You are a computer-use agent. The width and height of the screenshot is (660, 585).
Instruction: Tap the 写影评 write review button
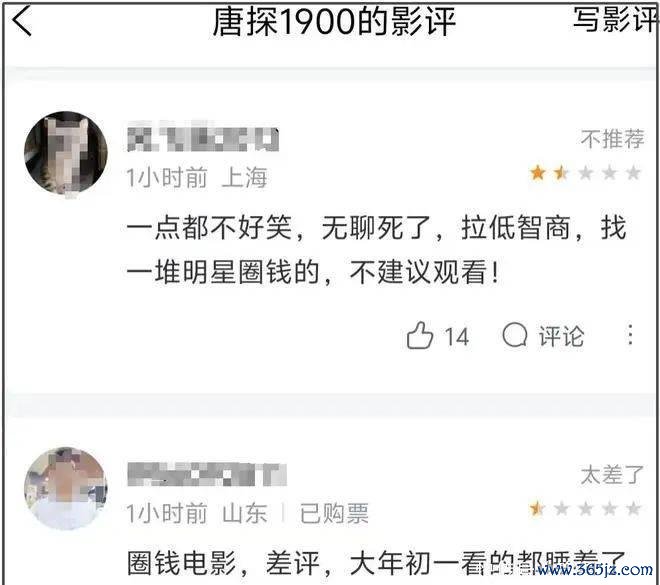click(x=615, y=20)
